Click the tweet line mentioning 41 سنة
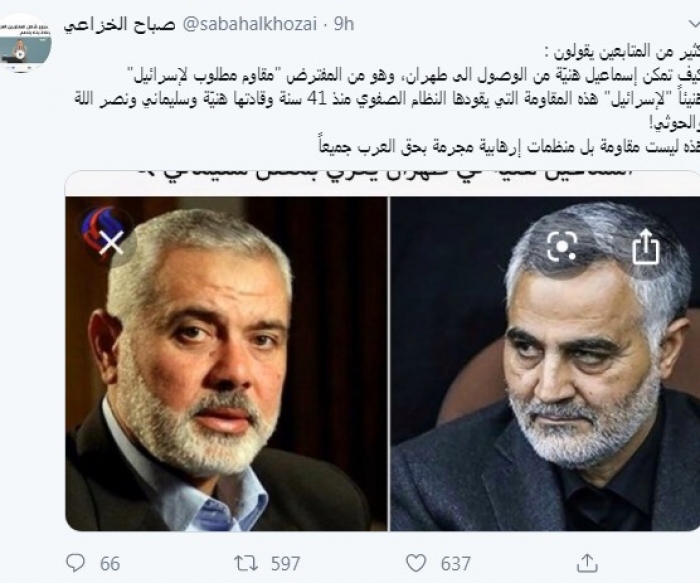Image resolution: width=700 pixels, height=583 pixels. click(x=387, y=100)
